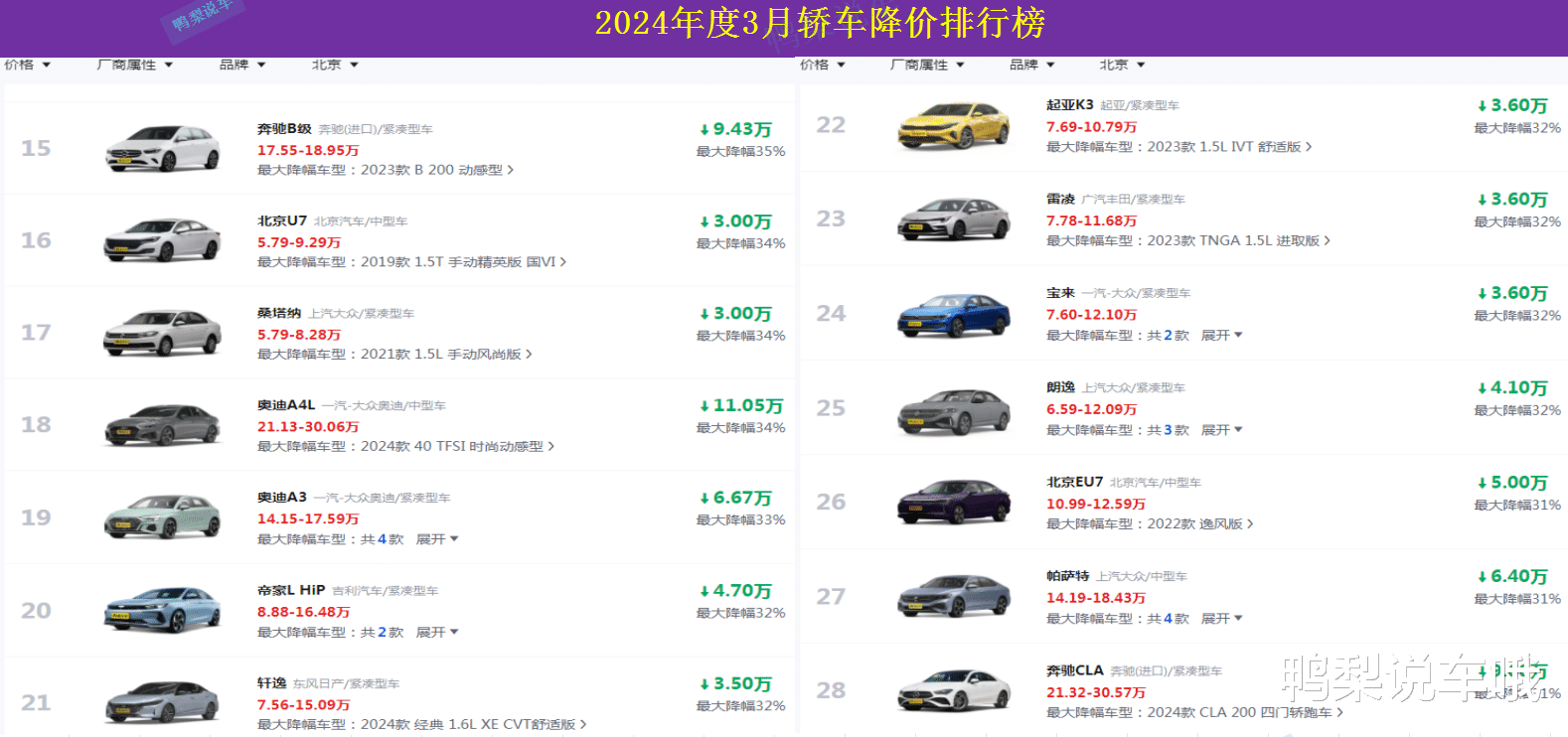Click the 奔驰B级 car thumbnail

tap(163, 148)
